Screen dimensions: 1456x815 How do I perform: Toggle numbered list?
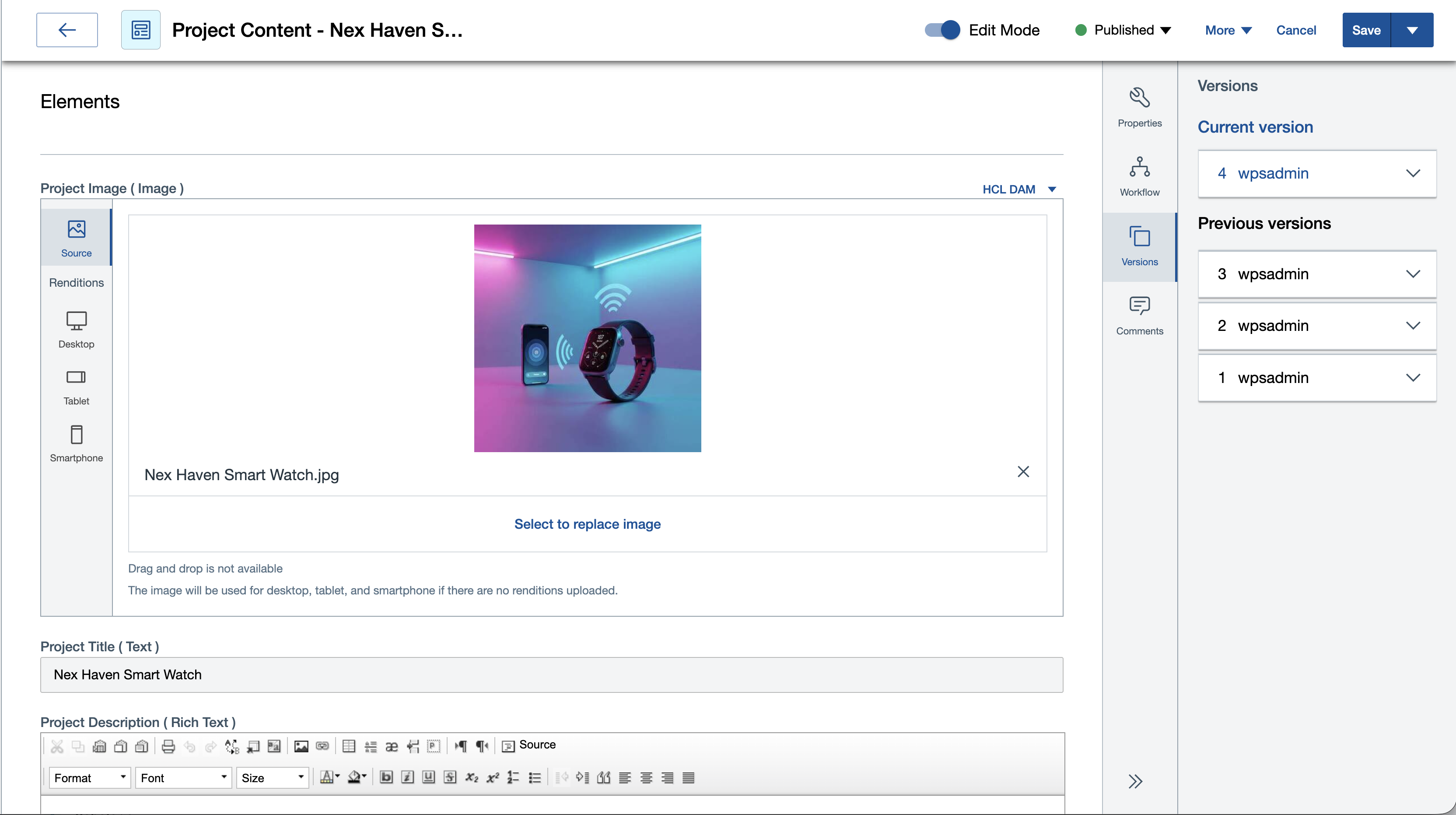click(513, 778)
